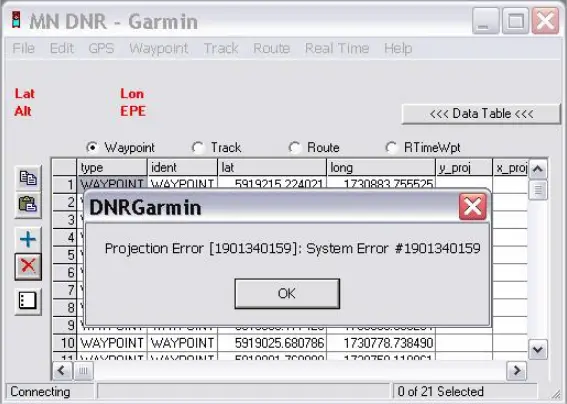
Task: Click the vertical scrollbar thumb
Action: click(538, 190)
